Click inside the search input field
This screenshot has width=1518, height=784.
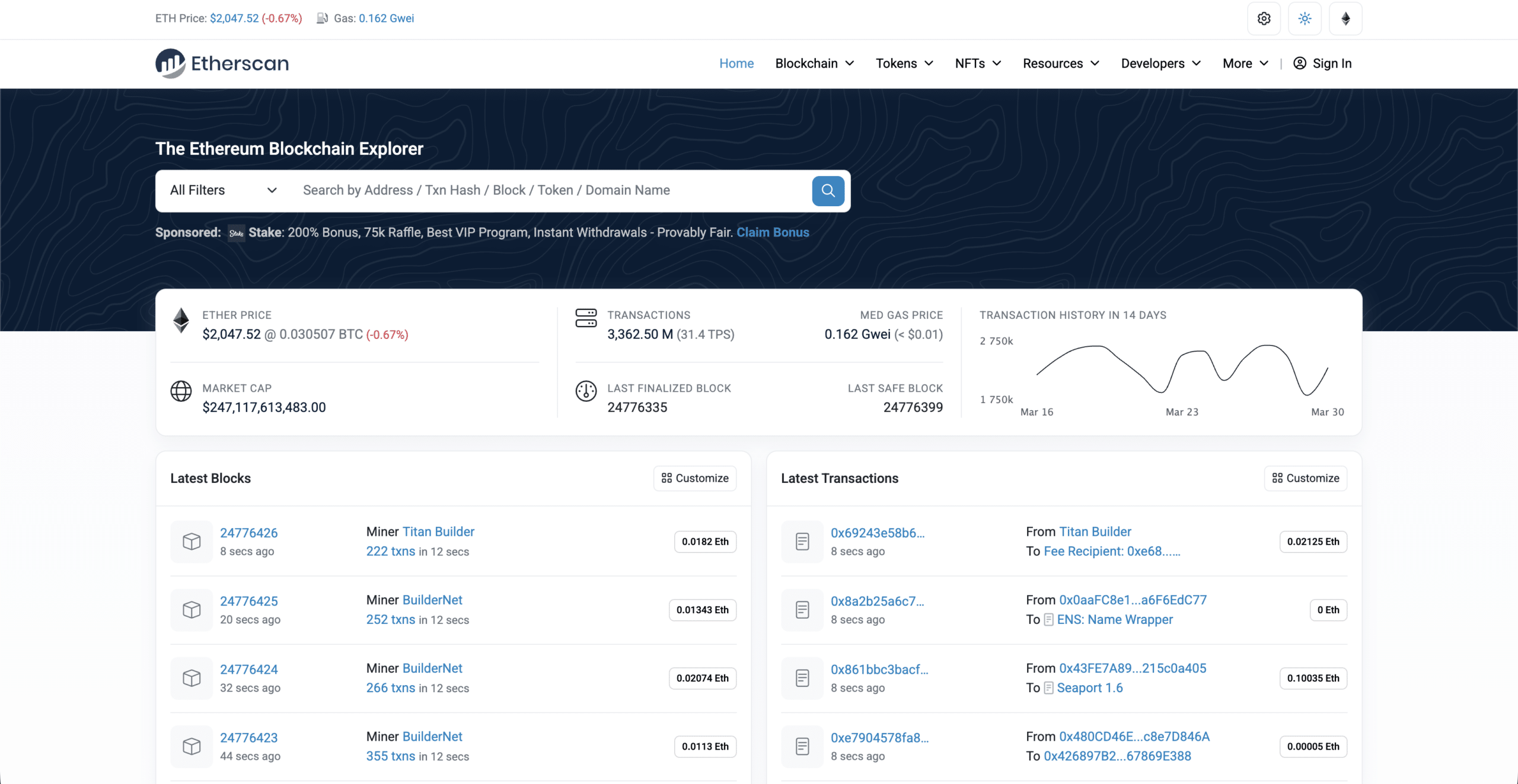(534, 190)
